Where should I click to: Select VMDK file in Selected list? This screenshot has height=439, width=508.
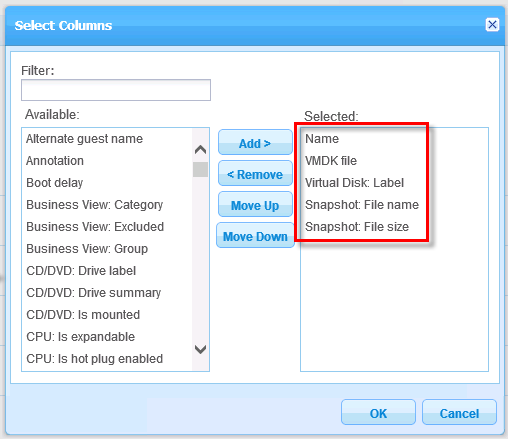click(331, 161)
